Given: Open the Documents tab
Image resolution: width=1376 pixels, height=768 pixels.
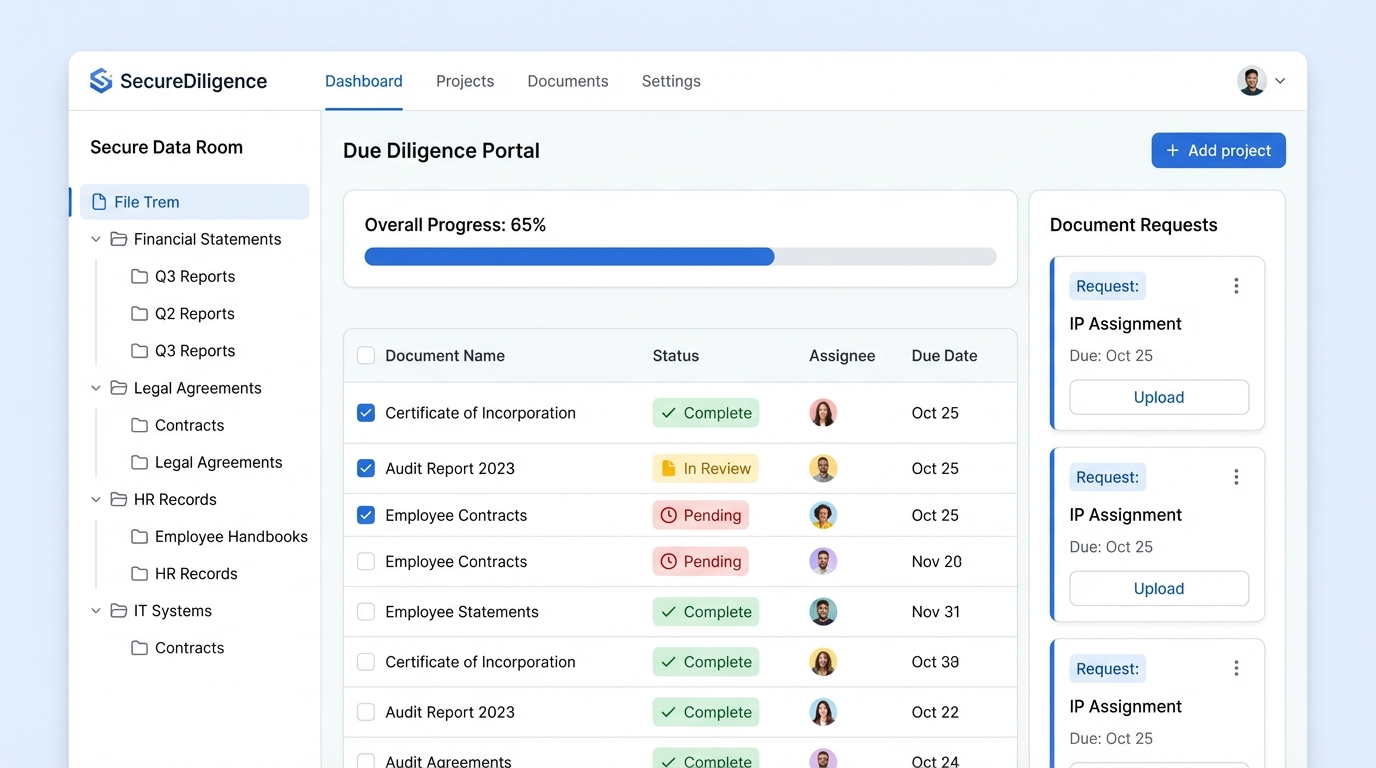Looking at the screenshot, I should [568, 81].
